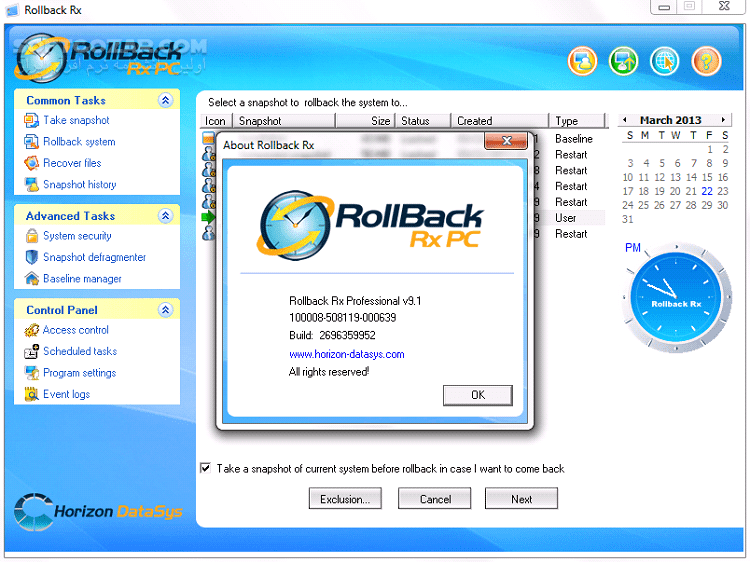Click the Baseline manager house icon
The width and height of the screenshot is (750, 562).
coord(32,278)
